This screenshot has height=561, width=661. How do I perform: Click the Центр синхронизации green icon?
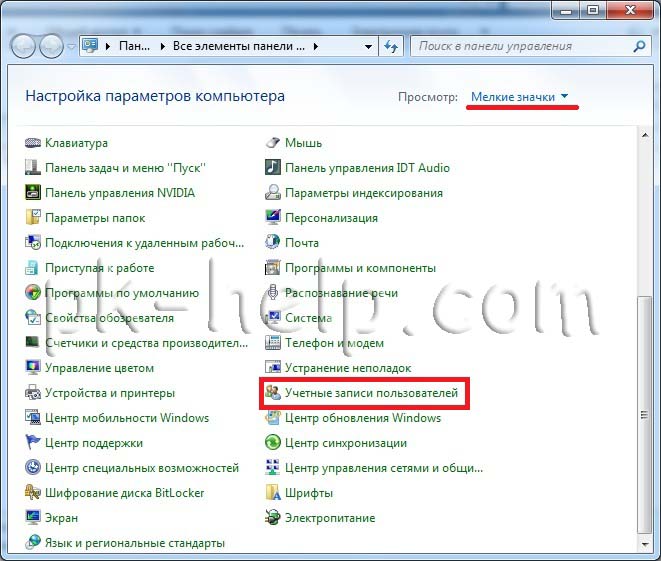(x=273, y=443)
